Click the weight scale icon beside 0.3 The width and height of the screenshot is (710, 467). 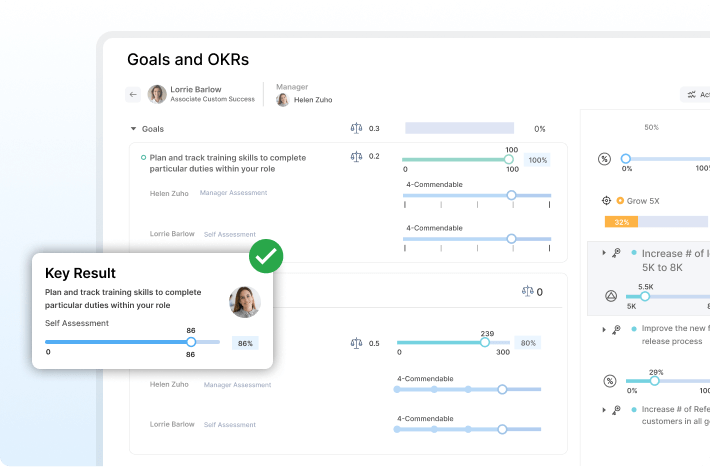point(356,129)
